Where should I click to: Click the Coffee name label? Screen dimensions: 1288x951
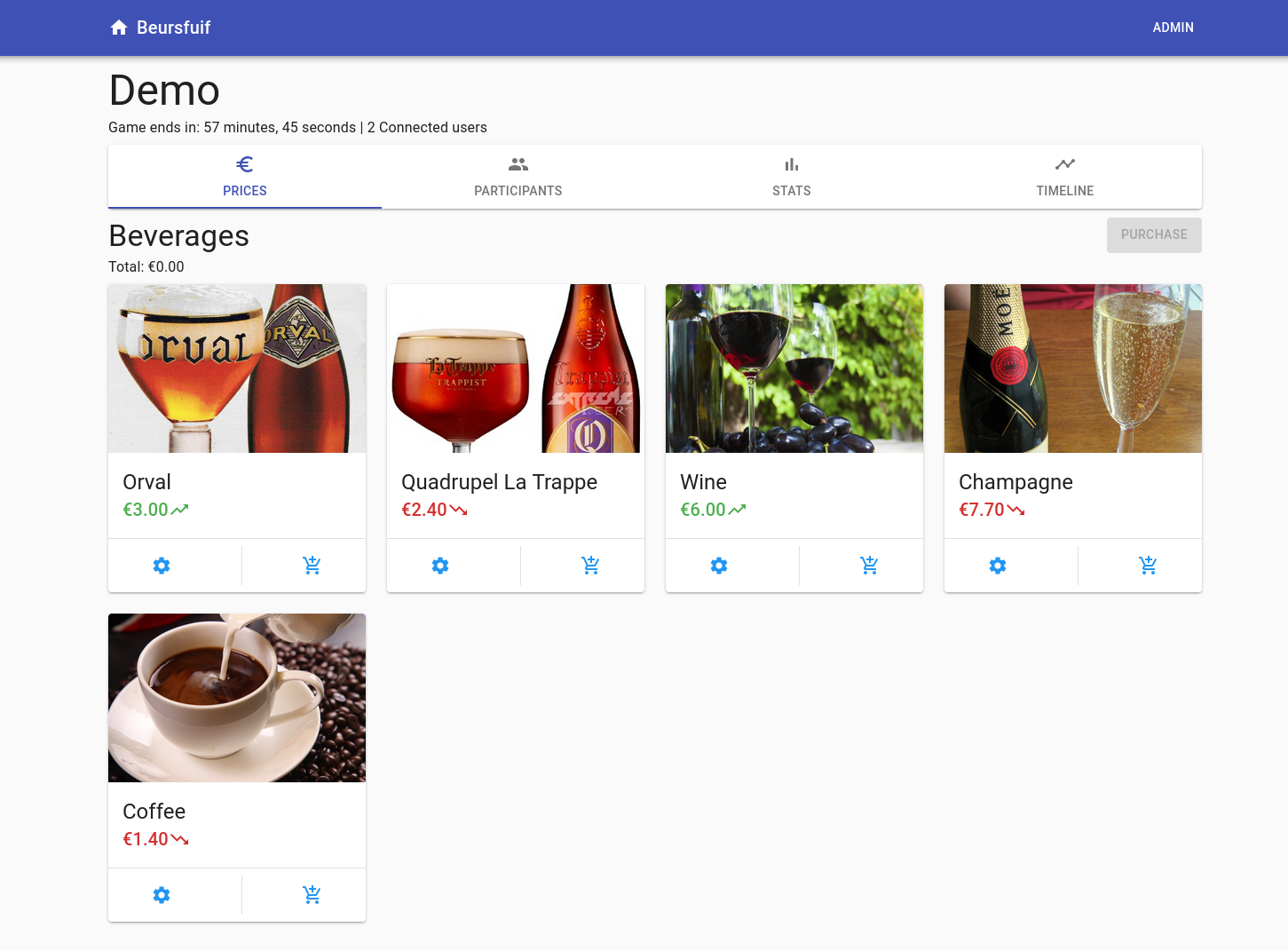(154, 812)
